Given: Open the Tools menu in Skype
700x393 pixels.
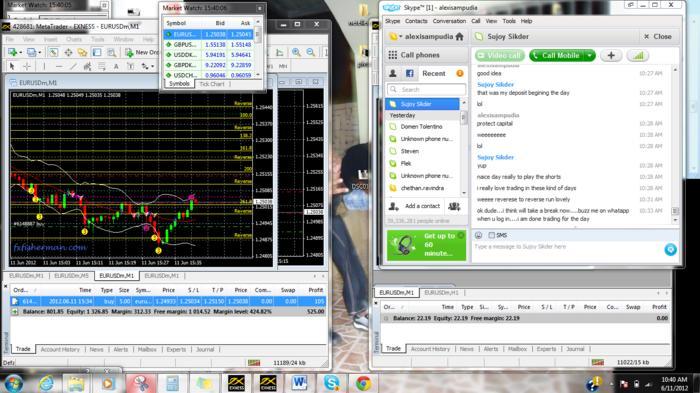Looking at the screenshot, I should point(508,21).
